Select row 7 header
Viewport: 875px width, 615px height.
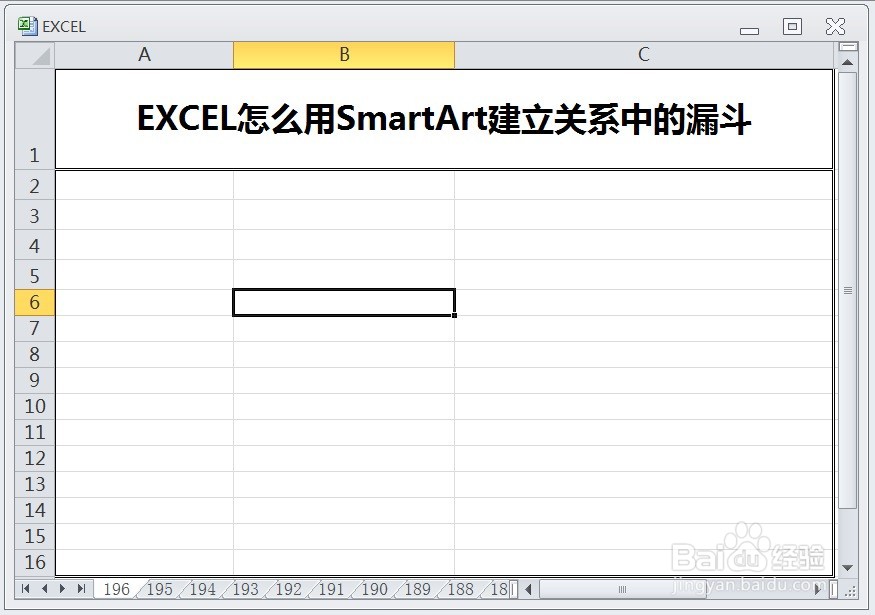[x=35, y=328]
